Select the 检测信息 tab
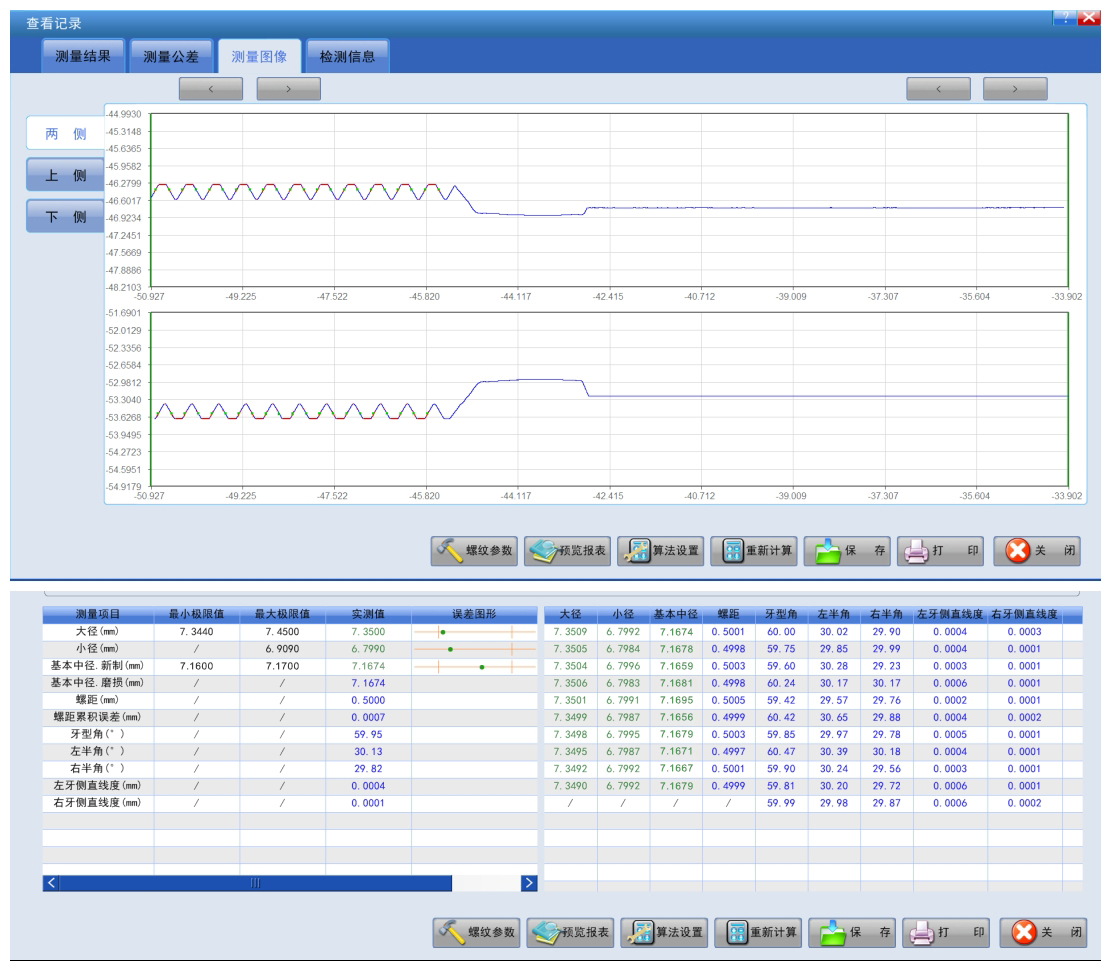The image size is (1111, 971). pos(347,56)
